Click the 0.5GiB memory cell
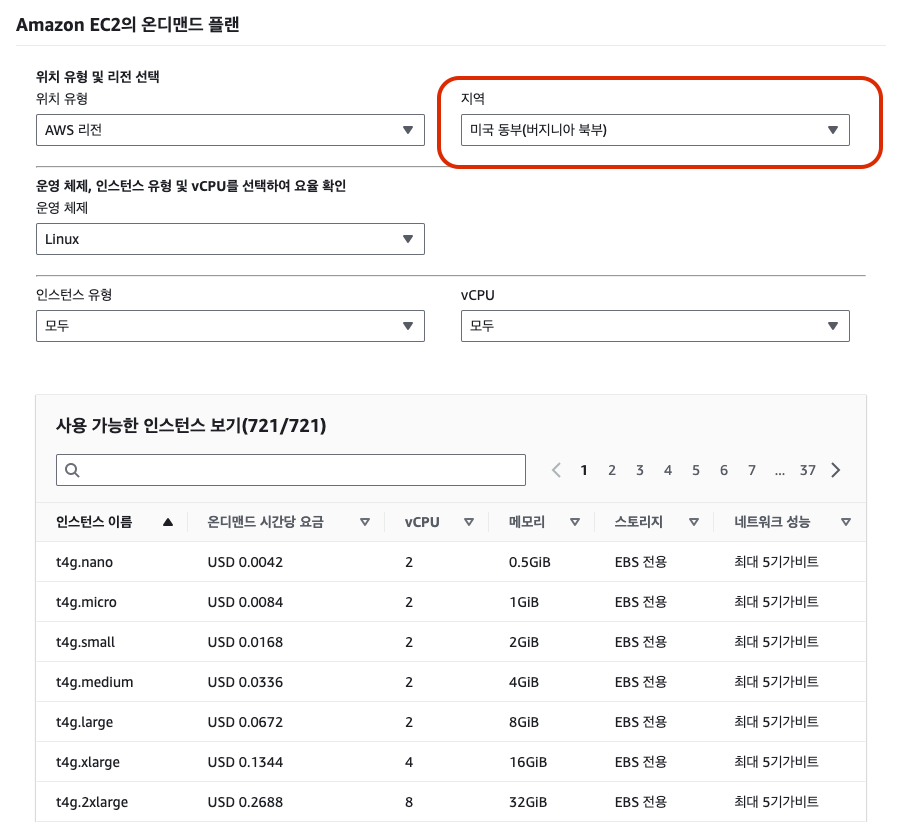This screenshot has height=822, width=908. [530, 562]
